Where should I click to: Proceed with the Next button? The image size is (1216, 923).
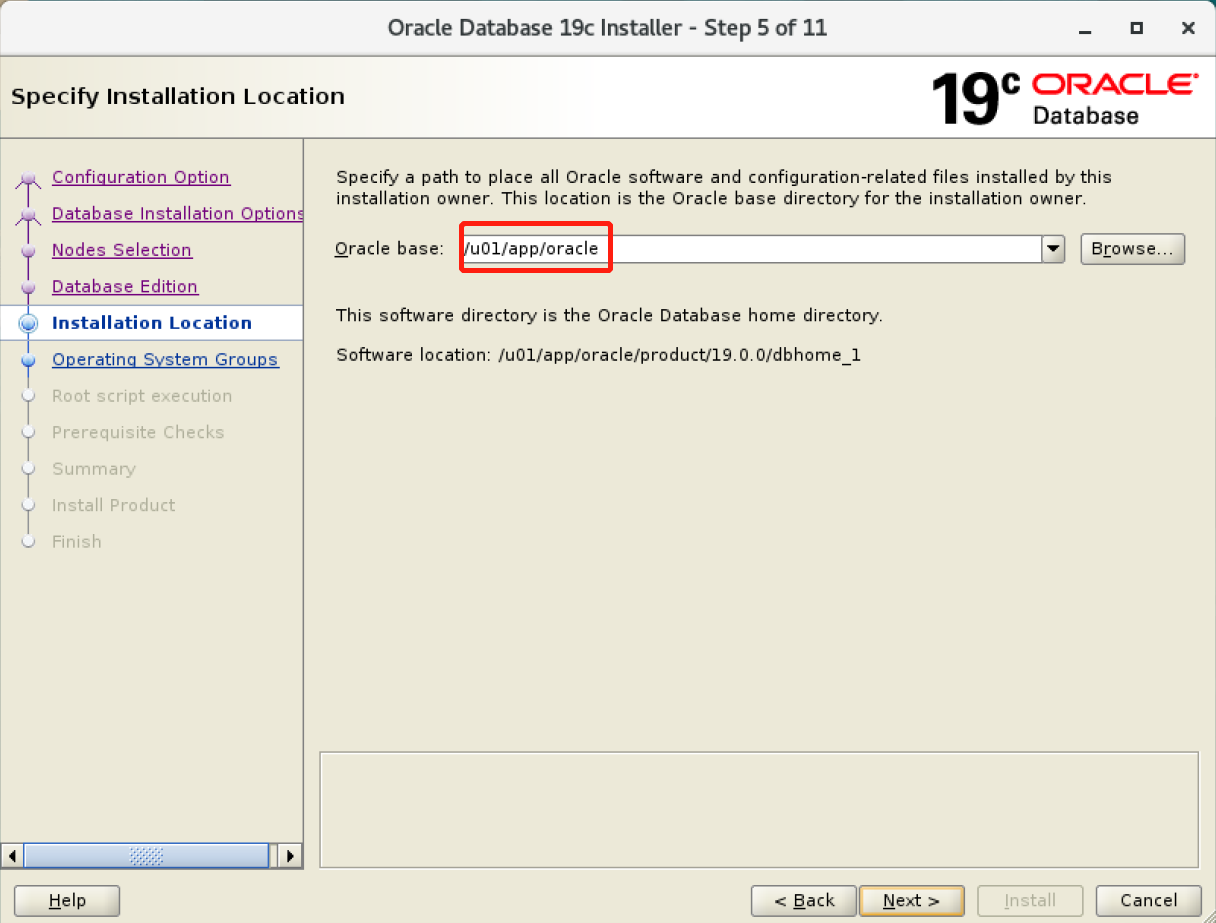point(911,901)
